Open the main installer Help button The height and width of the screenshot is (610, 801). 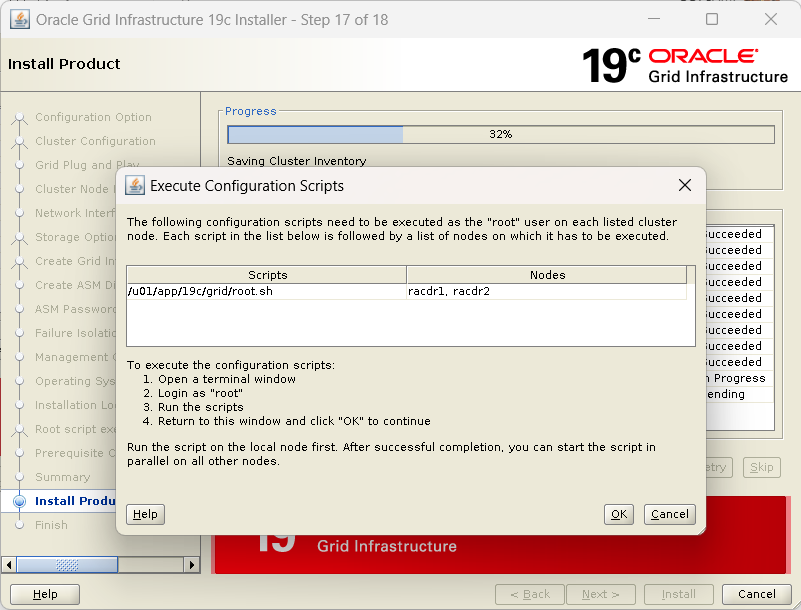click(x=45, y=594)
